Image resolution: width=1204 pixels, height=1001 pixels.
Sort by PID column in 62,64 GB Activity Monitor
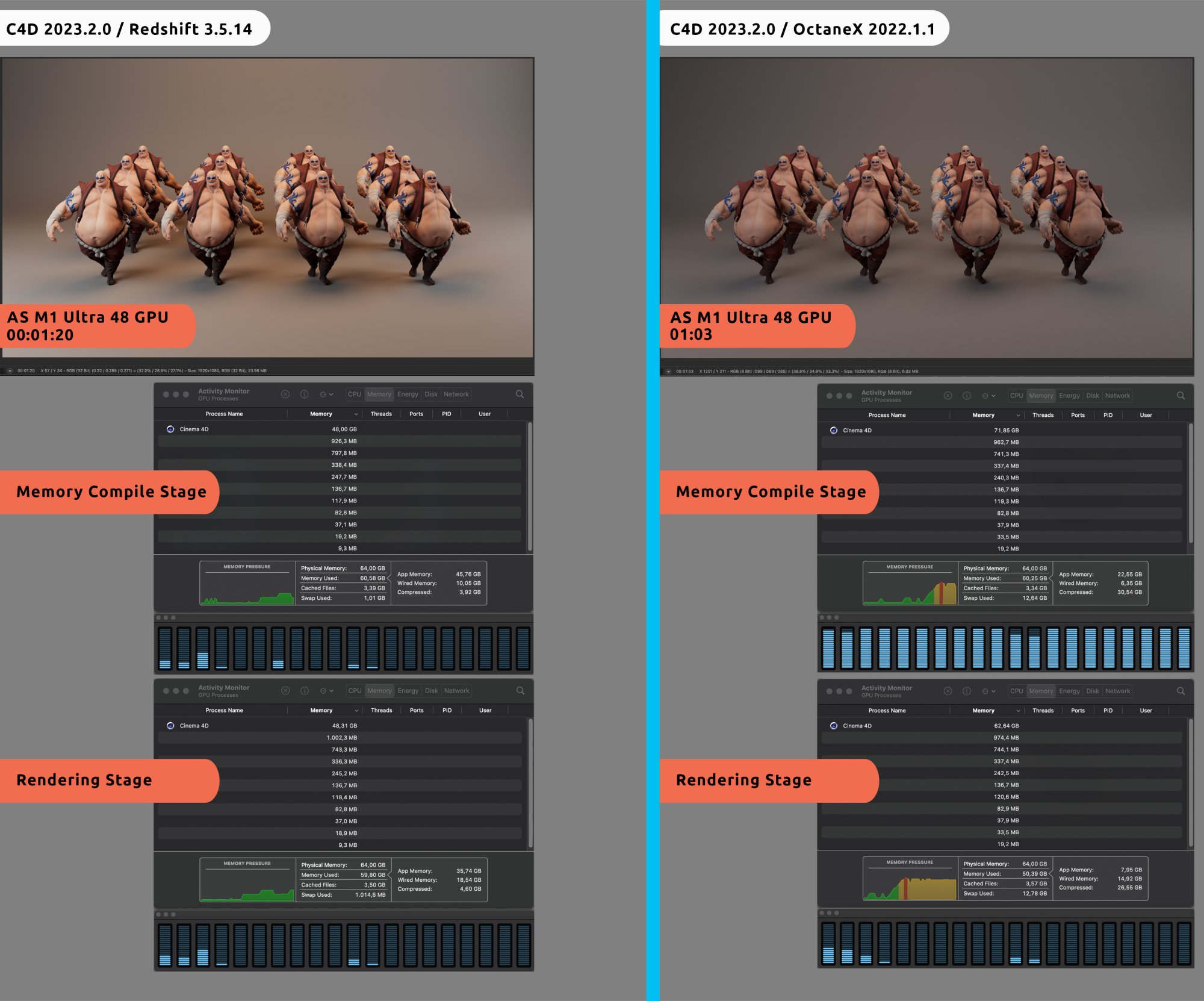(1108, 711)
